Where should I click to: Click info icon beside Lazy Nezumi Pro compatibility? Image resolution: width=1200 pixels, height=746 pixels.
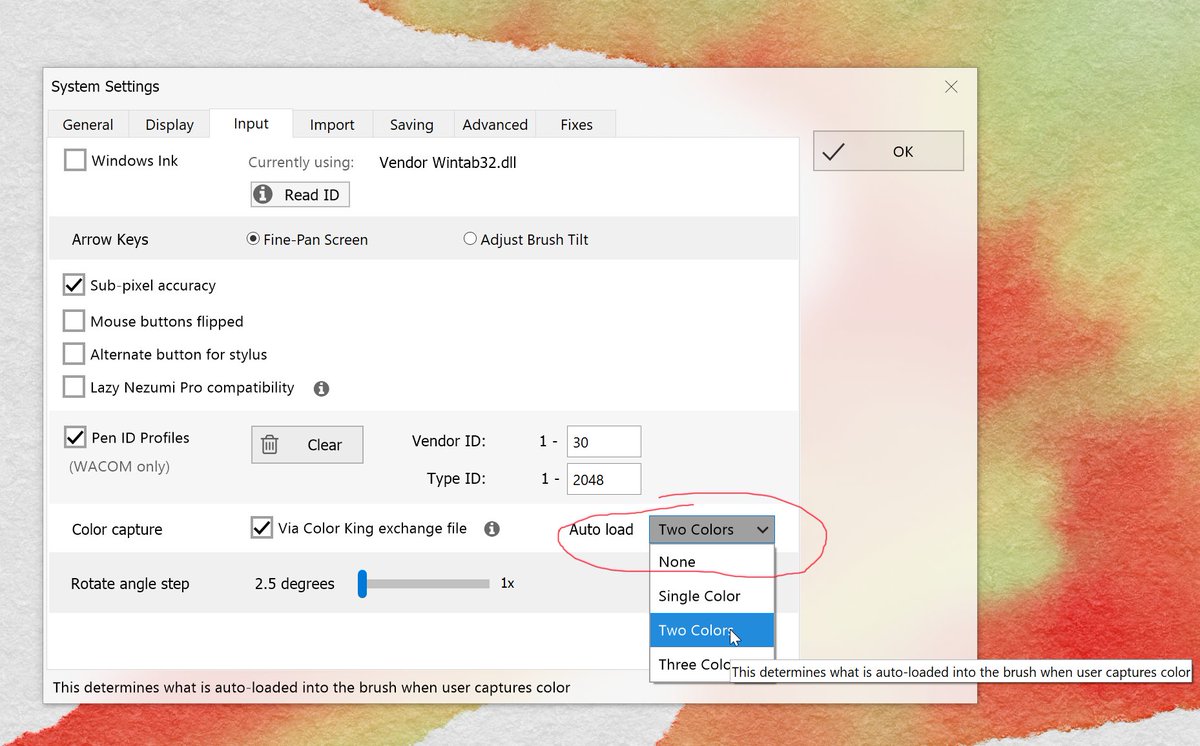point(321,388)
